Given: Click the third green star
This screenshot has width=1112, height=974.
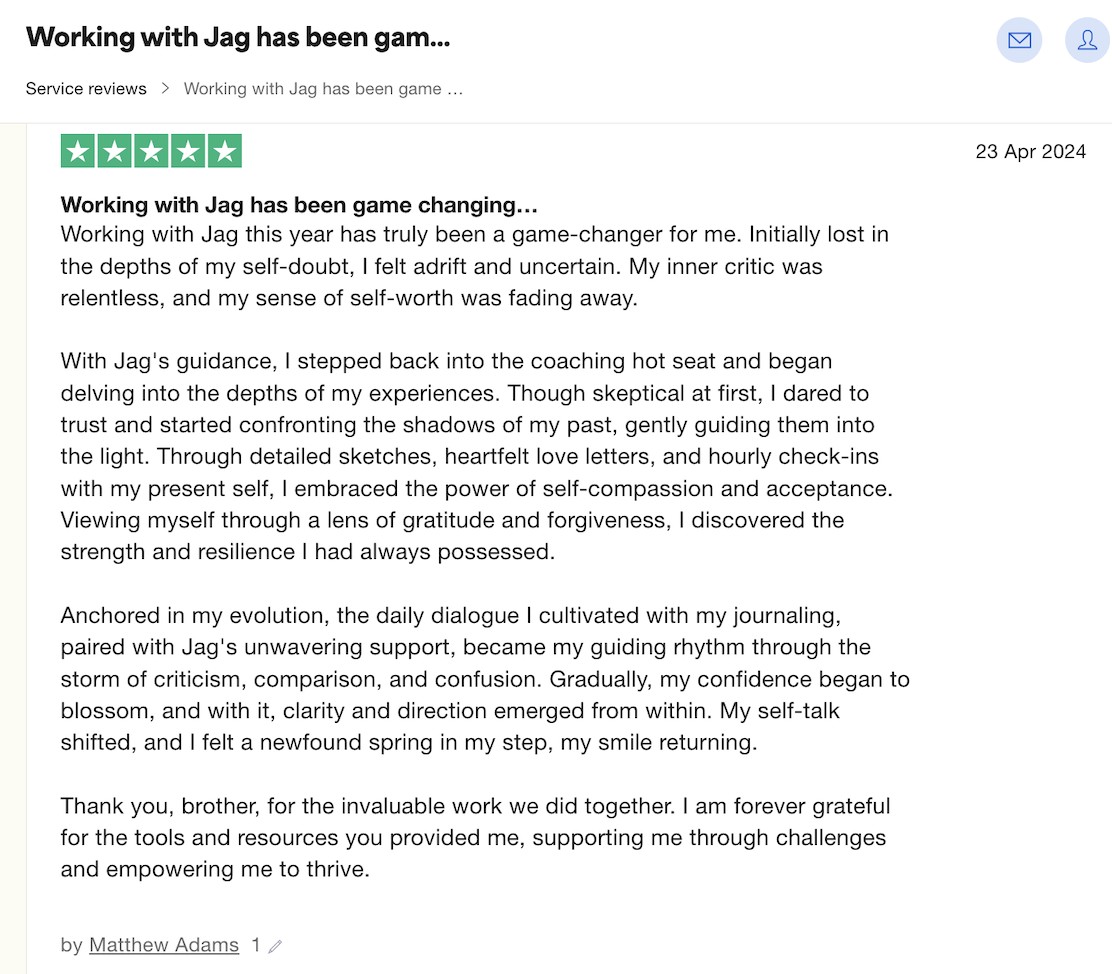Looking at the screenshot, I should 151,151.
